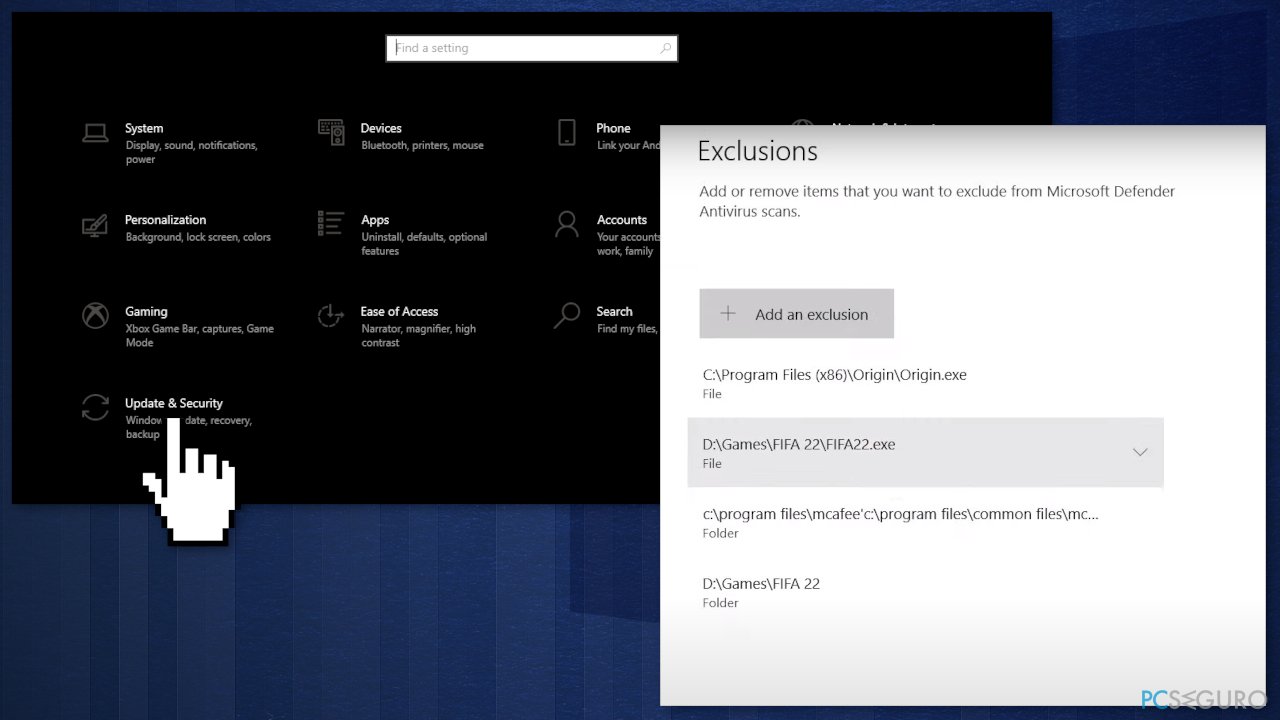Click the Ease of Access icon
1280x720 pixels.
[331, 316]
